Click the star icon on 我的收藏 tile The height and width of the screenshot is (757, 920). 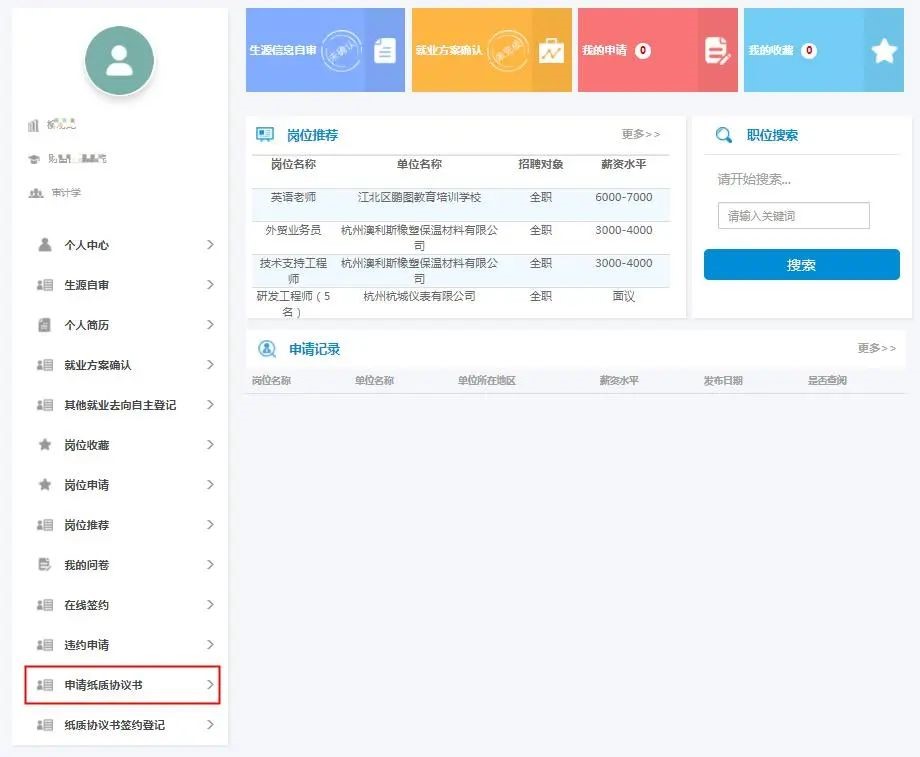884,51
